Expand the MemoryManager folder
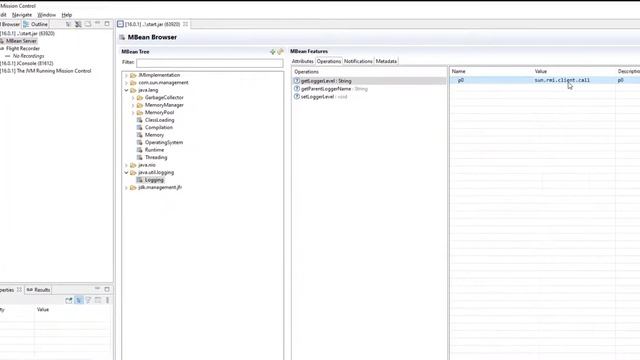Viewport: 640px width, 360px height. (133, 105)
